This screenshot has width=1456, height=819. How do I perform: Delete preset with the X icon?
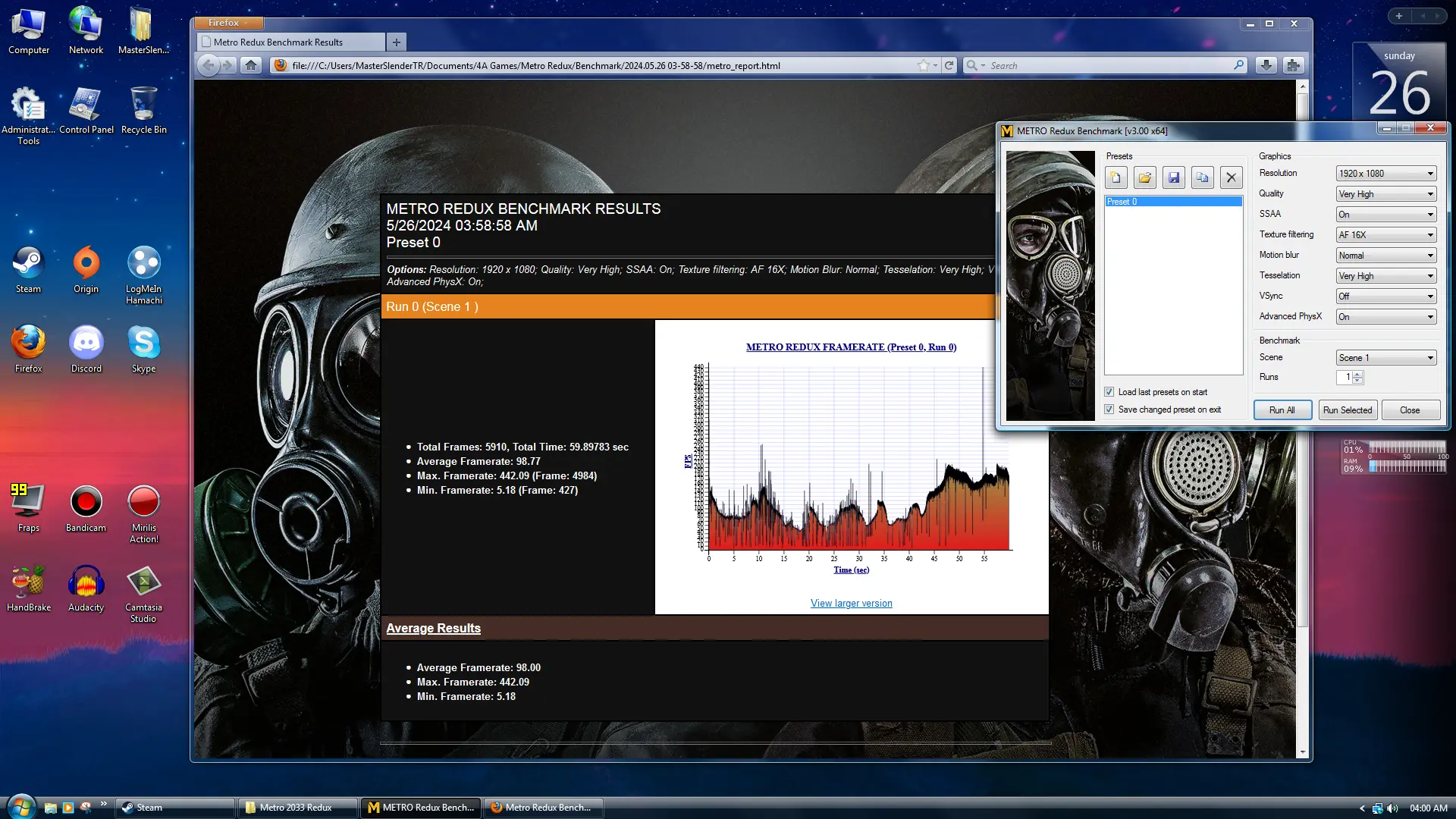click(x=1231, y=177)
